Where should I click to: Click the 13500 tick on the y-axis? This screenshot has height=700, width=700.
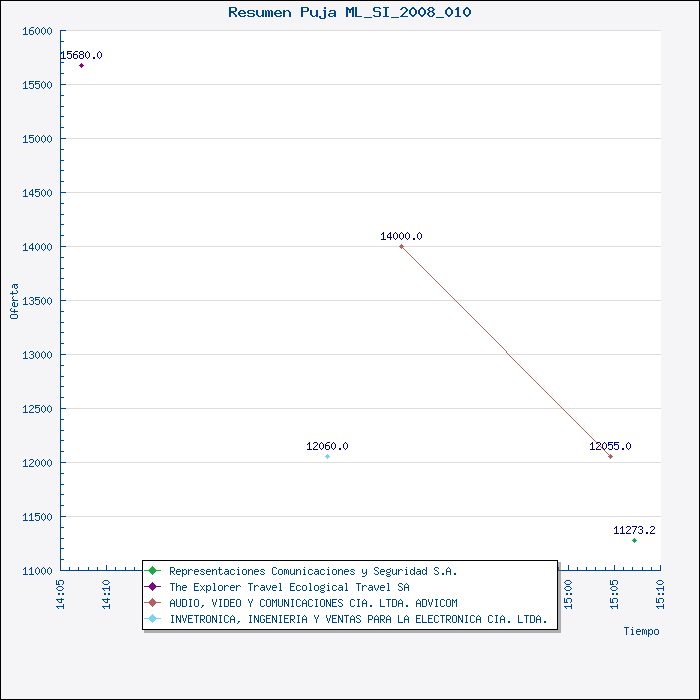(x=36, y=301)
